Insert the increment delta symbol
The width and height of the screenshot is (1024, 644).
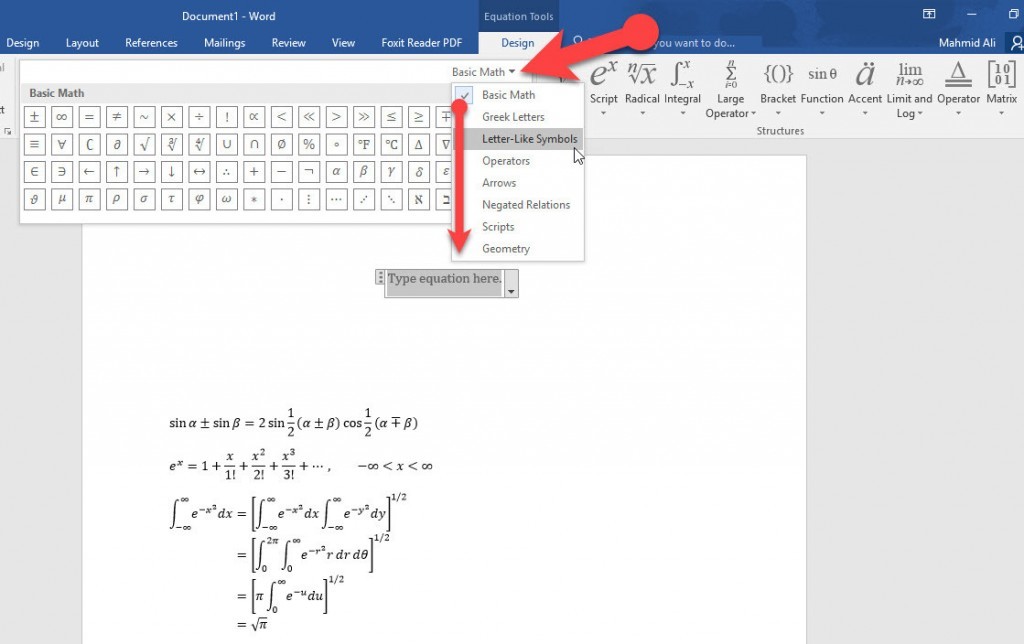click(x=419, y=144)
